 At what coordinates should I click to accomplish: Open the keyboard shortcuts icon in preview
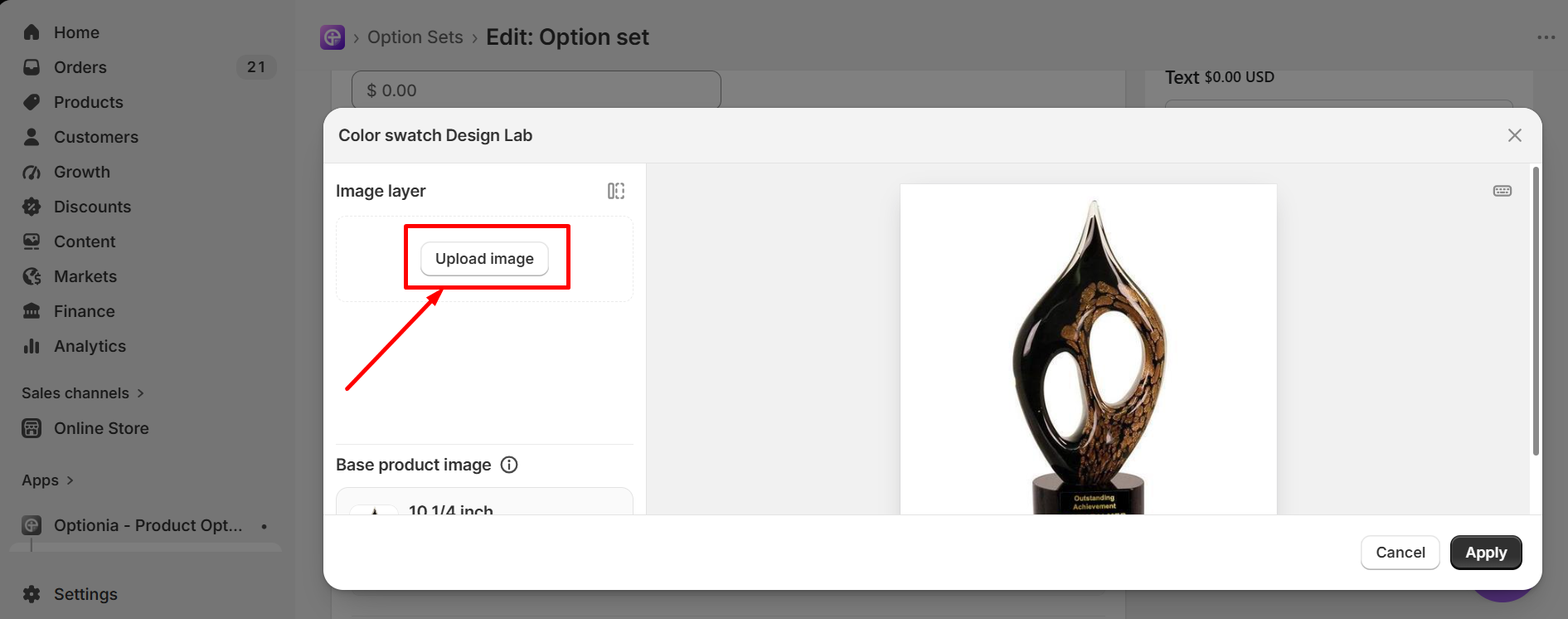coord(1502,191)
